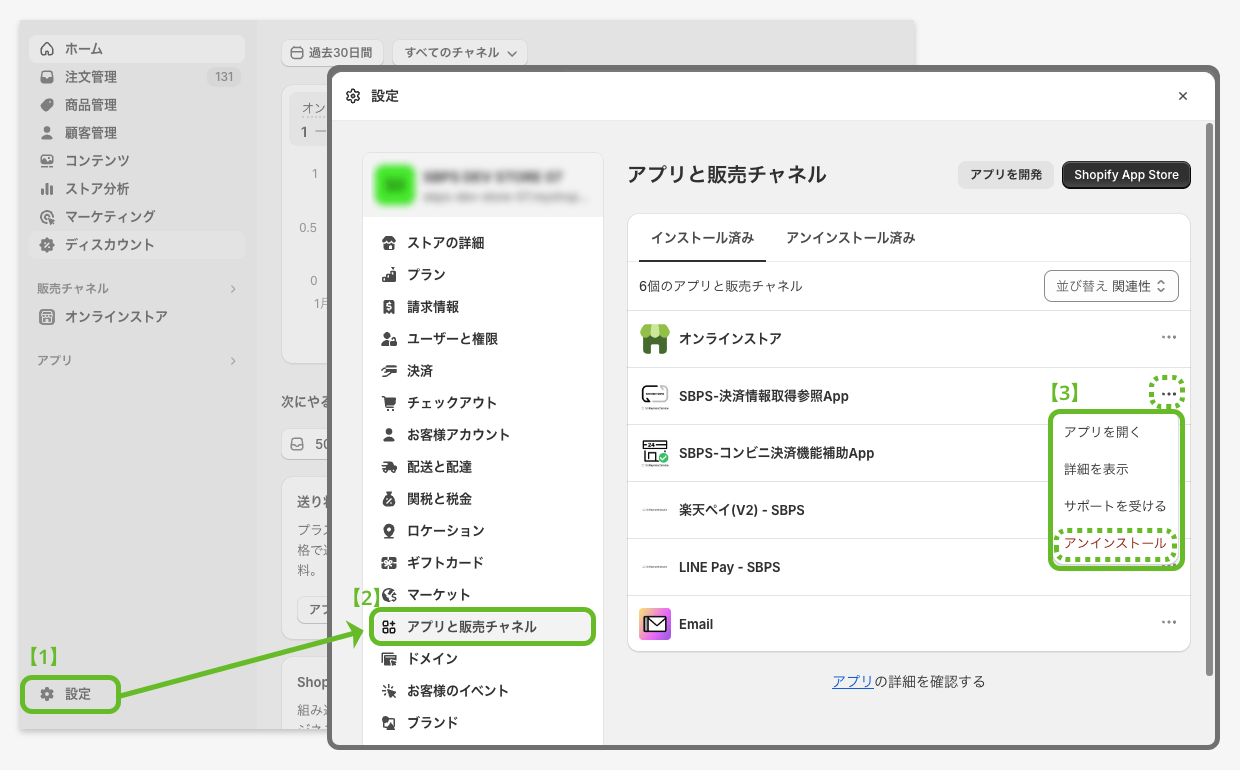Switch to アンインストール済み tab
The width and height of the screenshot is (1240, 771).
click(x=851, y=238)
